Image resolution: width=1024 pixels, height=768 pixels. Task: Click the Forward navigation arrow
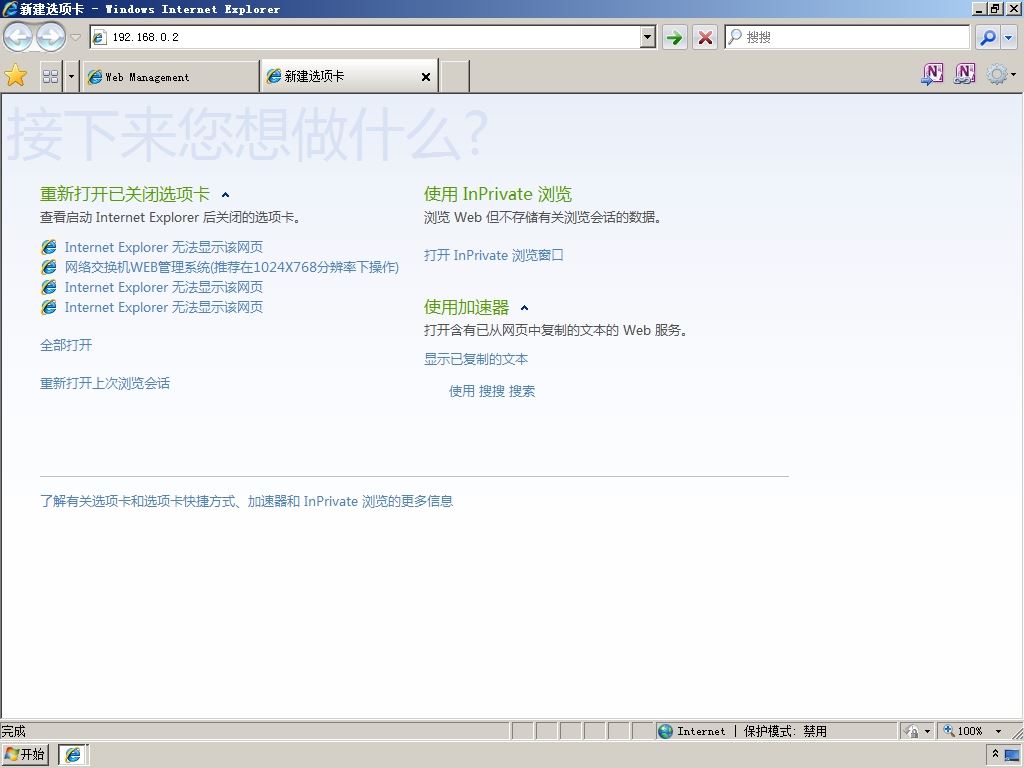(x=50, y=37)
